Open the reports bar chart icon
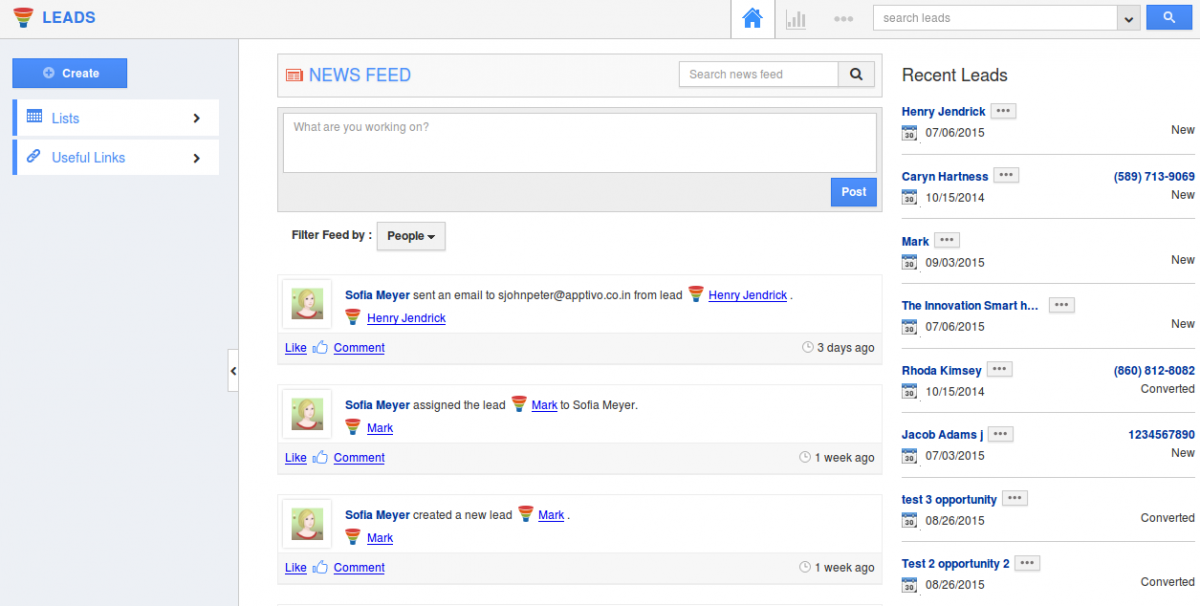The width and height of the screenshot is (1200, 606). click(x=796, y=19)
